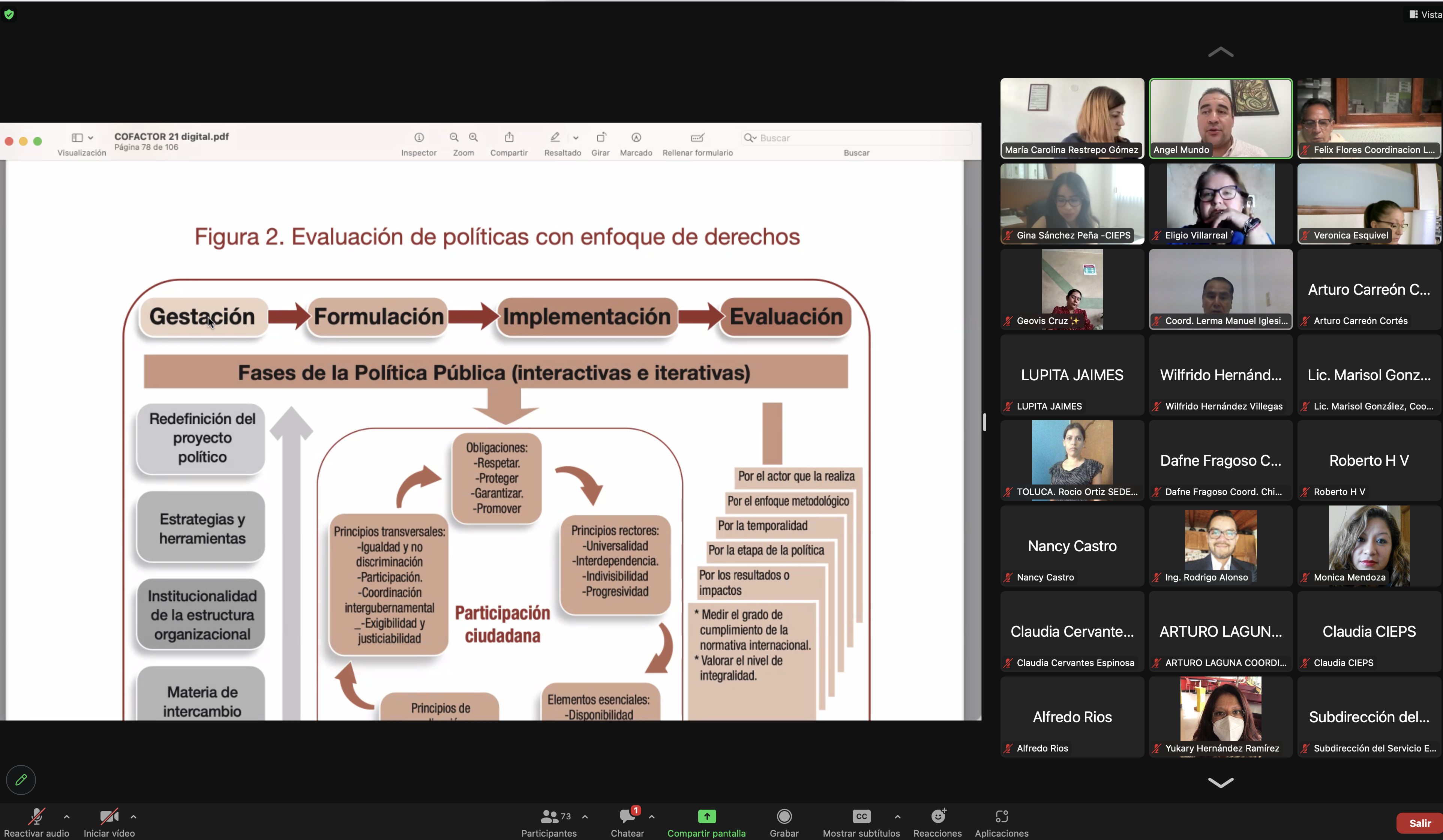Click the shared screen panel divider handle
The width and height of the screenshot is (1443, 840).
pos(984,422)
